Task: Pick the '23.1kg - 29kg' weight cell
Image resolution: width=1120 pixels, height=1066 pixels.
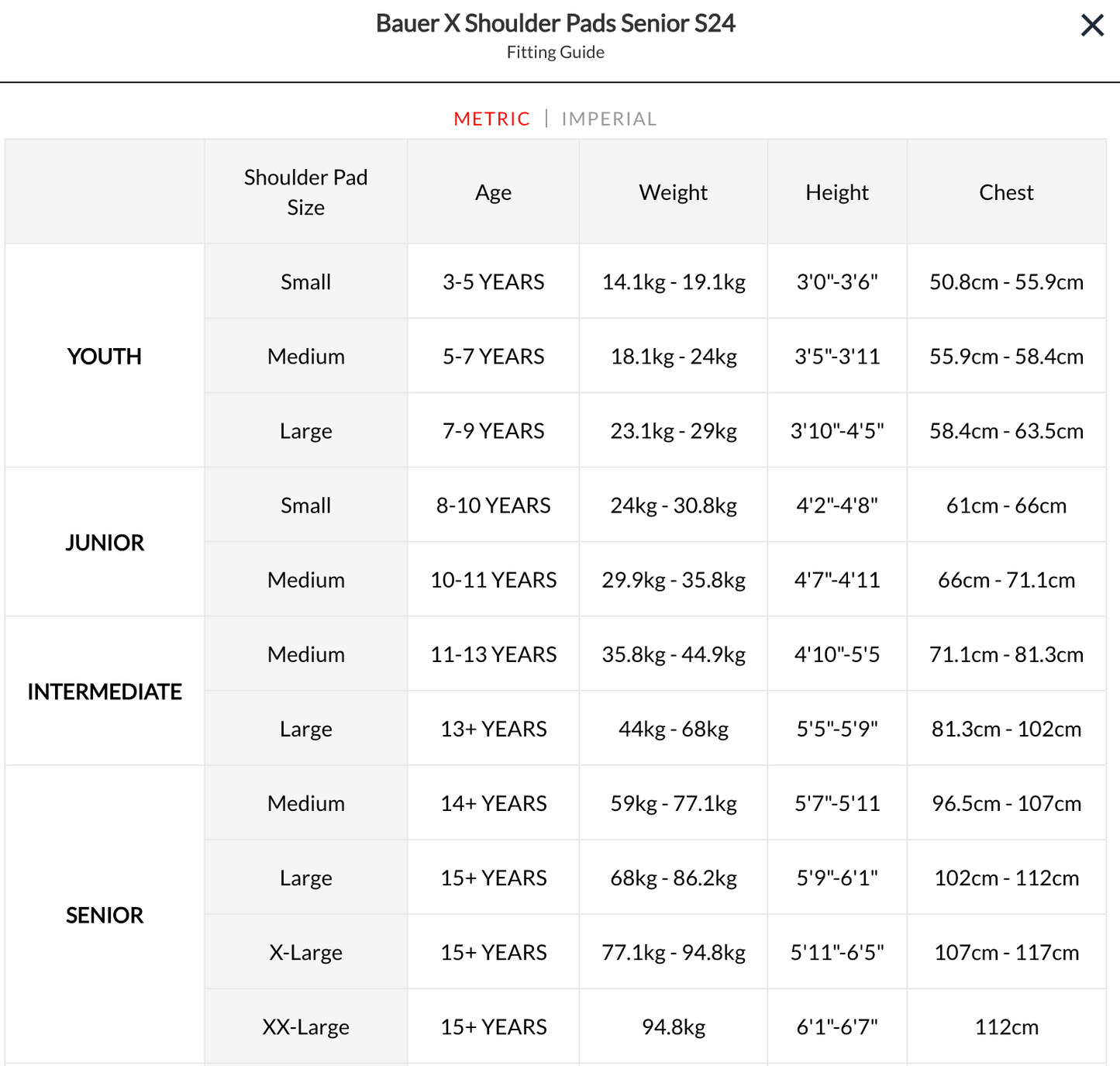Action: click(x=674, y=431)
